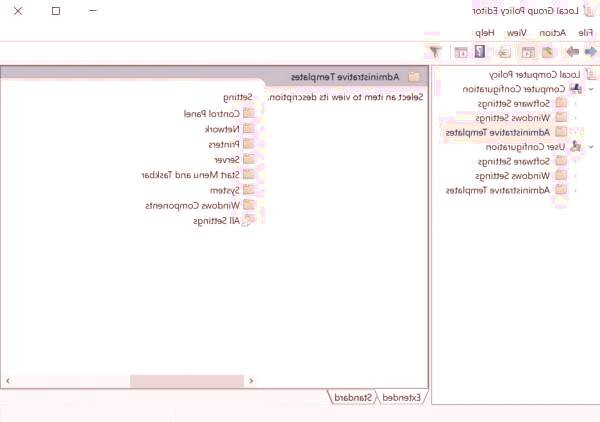This screenshot has width=600, height=422.
Task: Click the Filter funnel icon
Action: [435, 51]
